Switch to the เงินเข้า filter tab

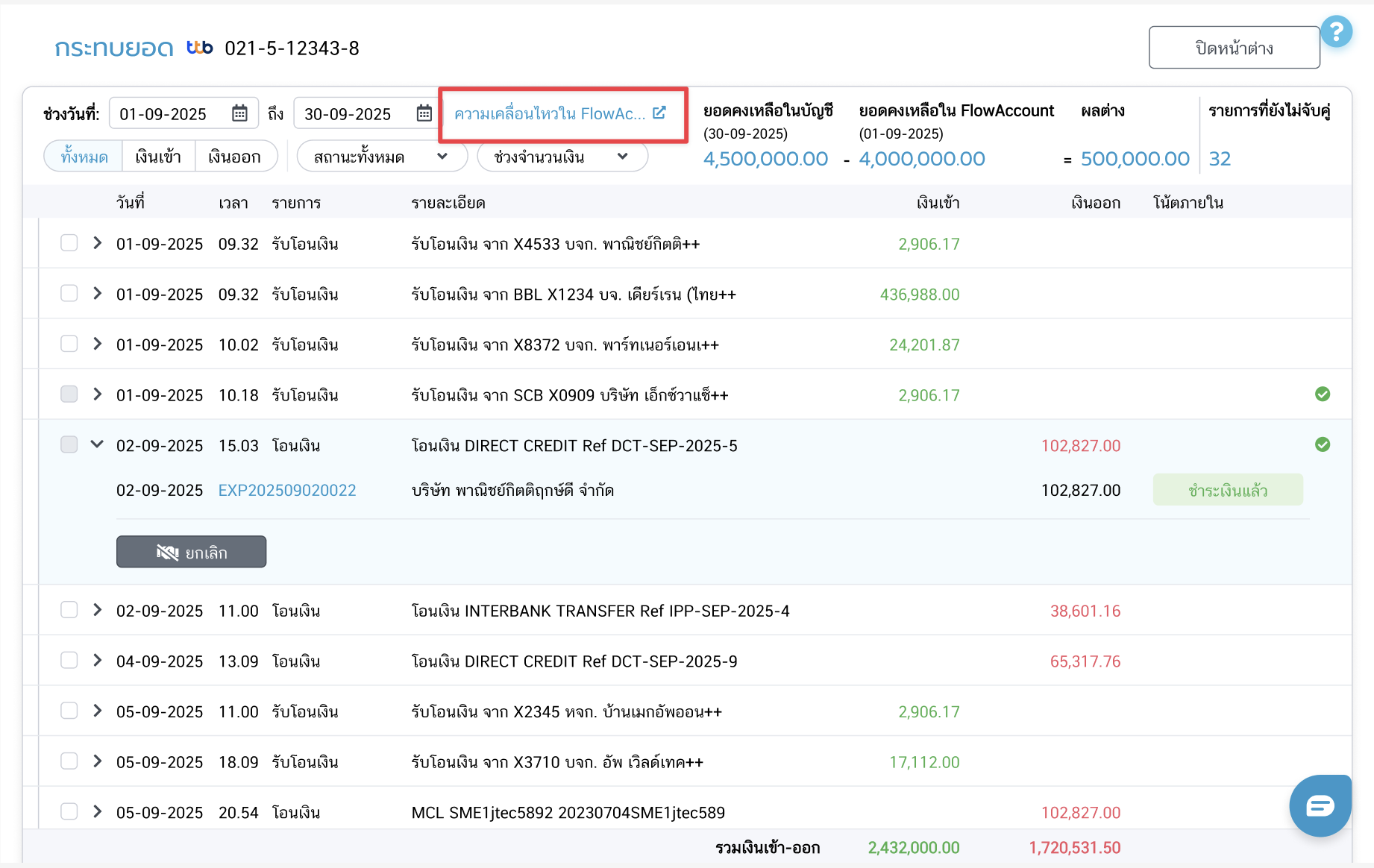click(x=158, y=157)
